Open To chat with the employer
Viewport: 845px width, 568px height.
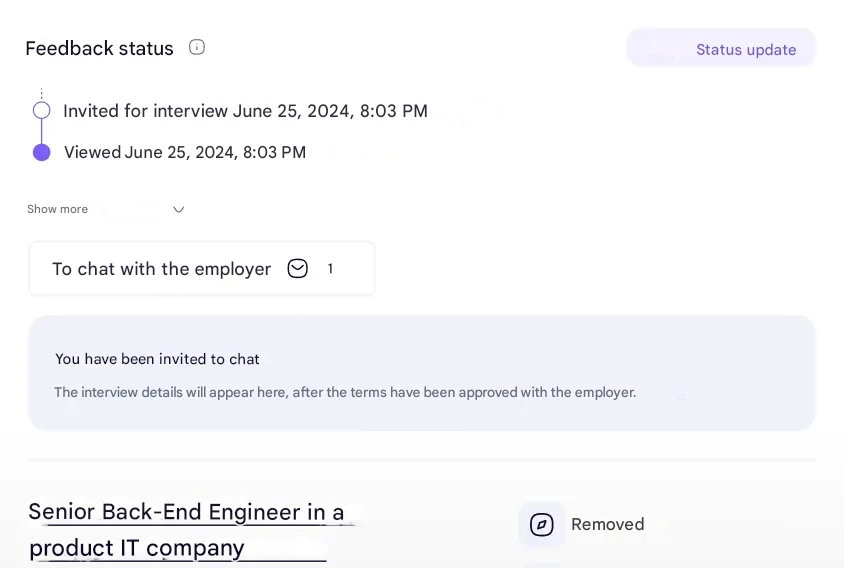tap(202, 268)
